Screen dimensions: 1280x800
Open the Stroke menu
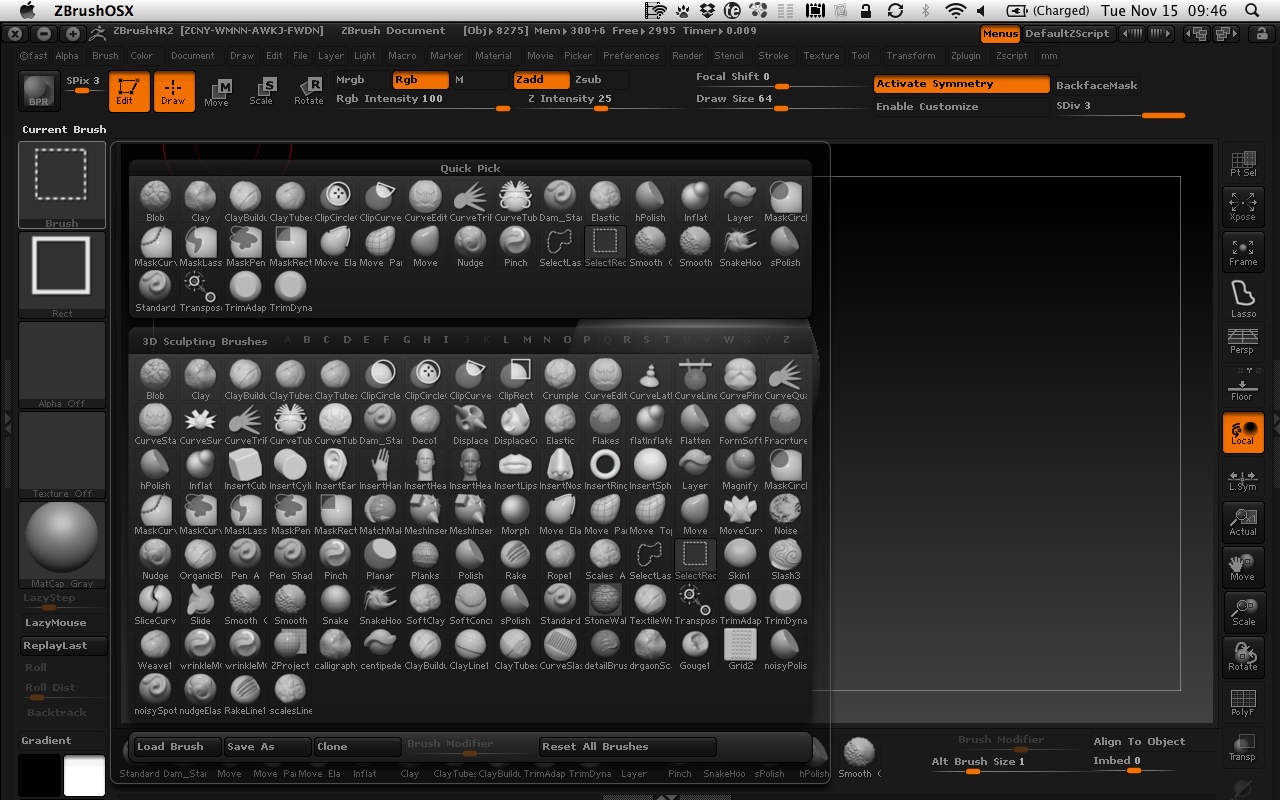[773, 56]
